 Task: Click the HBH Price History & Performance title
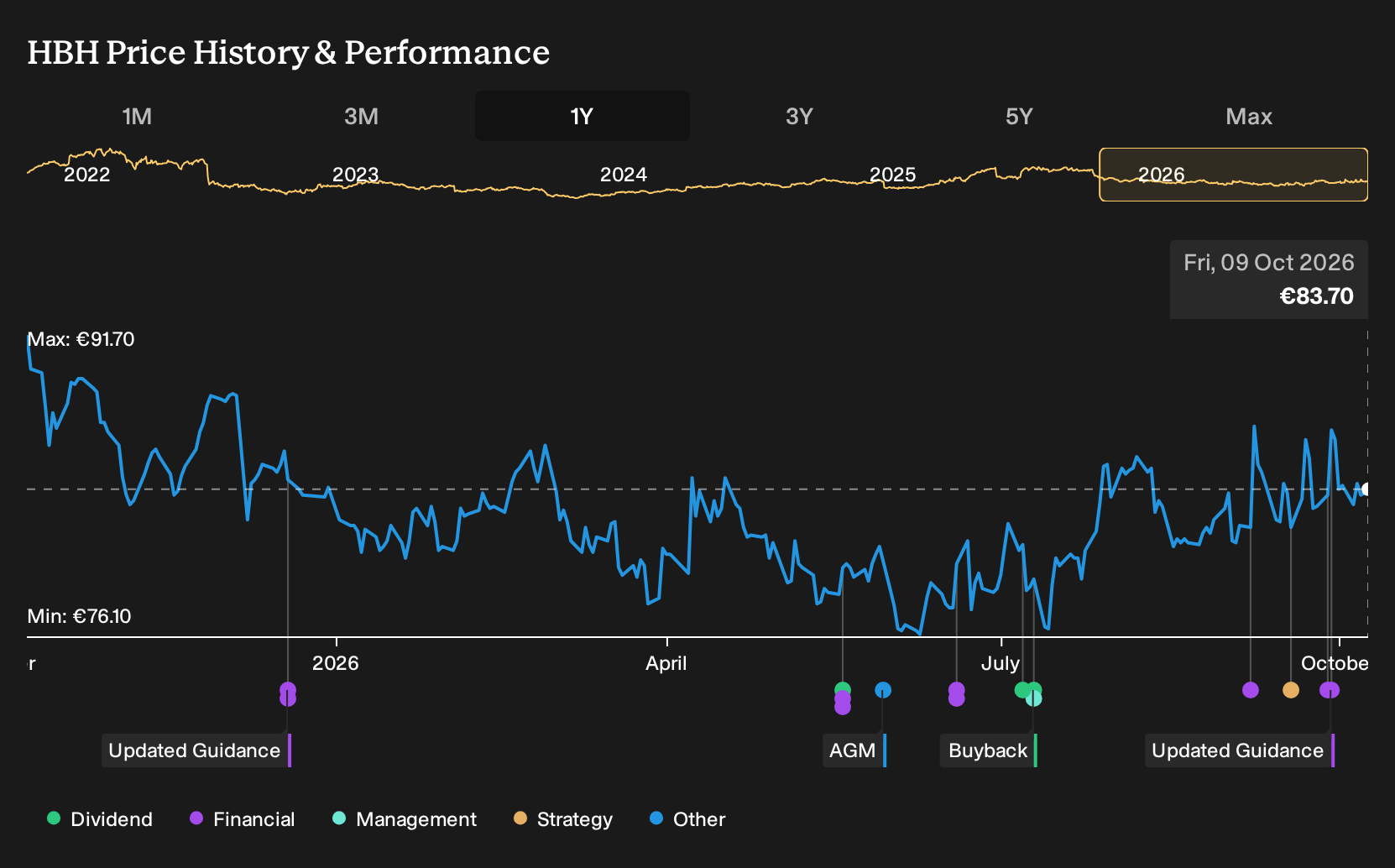(289, 52)
